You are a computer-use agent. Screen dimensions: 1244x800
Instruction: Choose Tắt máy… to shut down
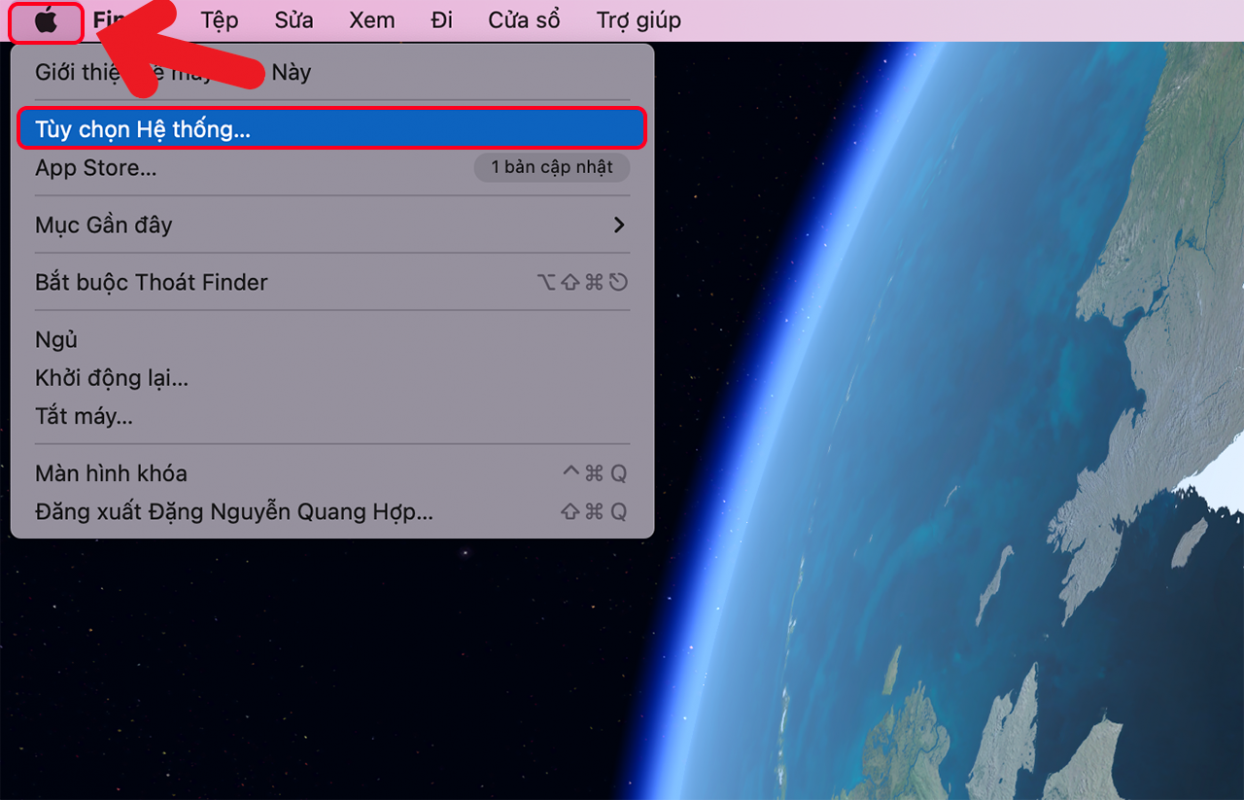click(84, 416)
